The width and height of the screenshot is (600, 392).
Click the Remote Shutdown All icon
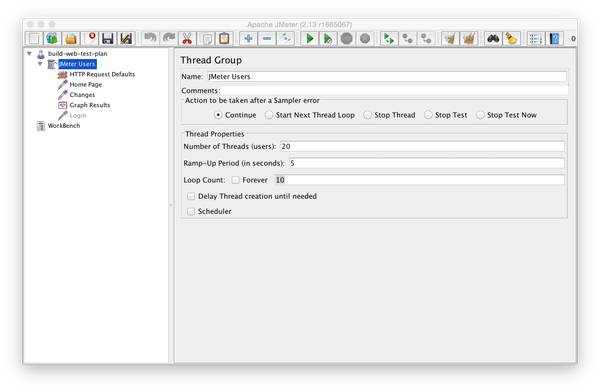click(x=426, y=39)
